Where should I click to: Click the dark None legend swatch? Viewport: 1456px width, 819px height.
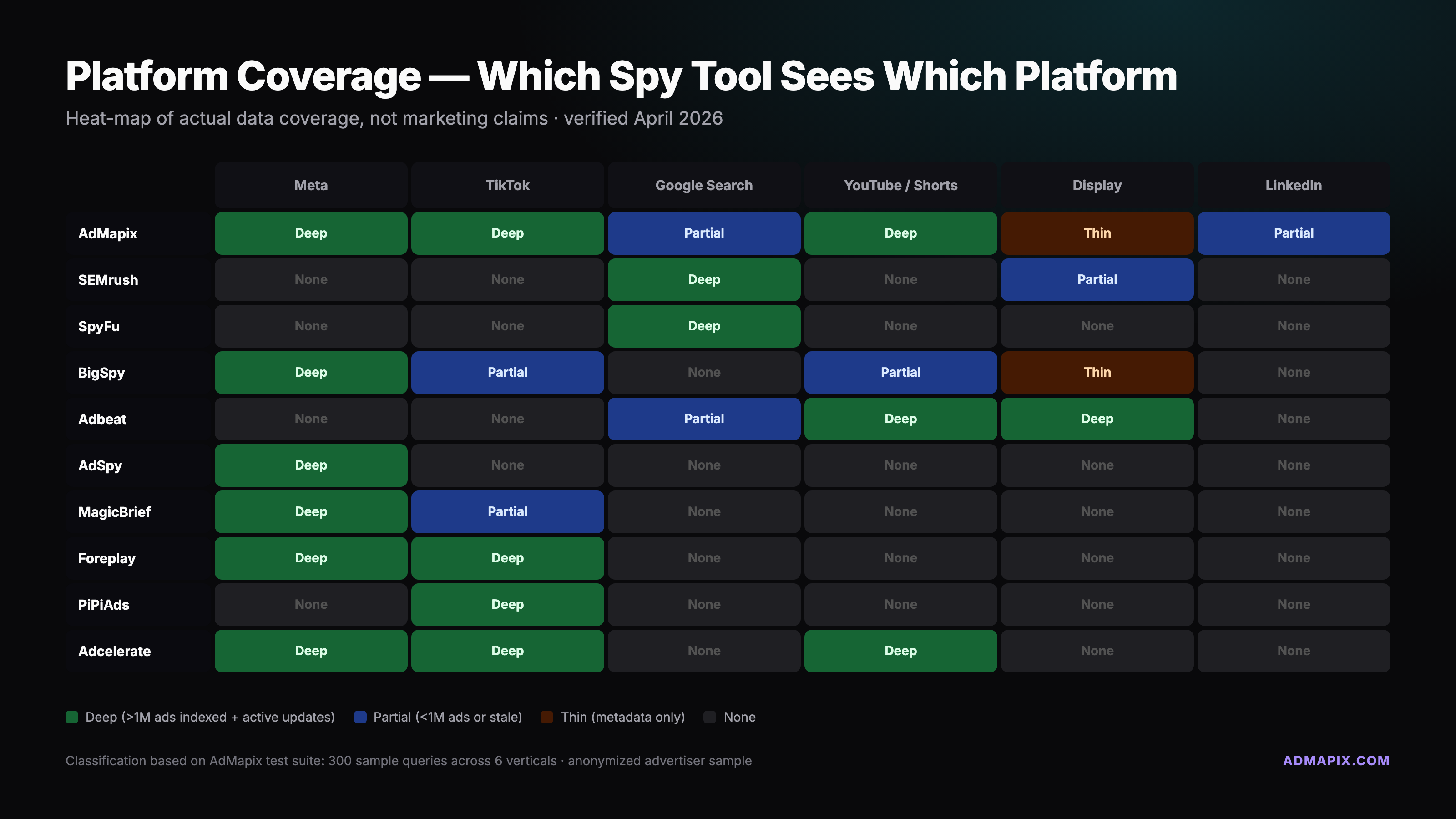tap(710, 717)
